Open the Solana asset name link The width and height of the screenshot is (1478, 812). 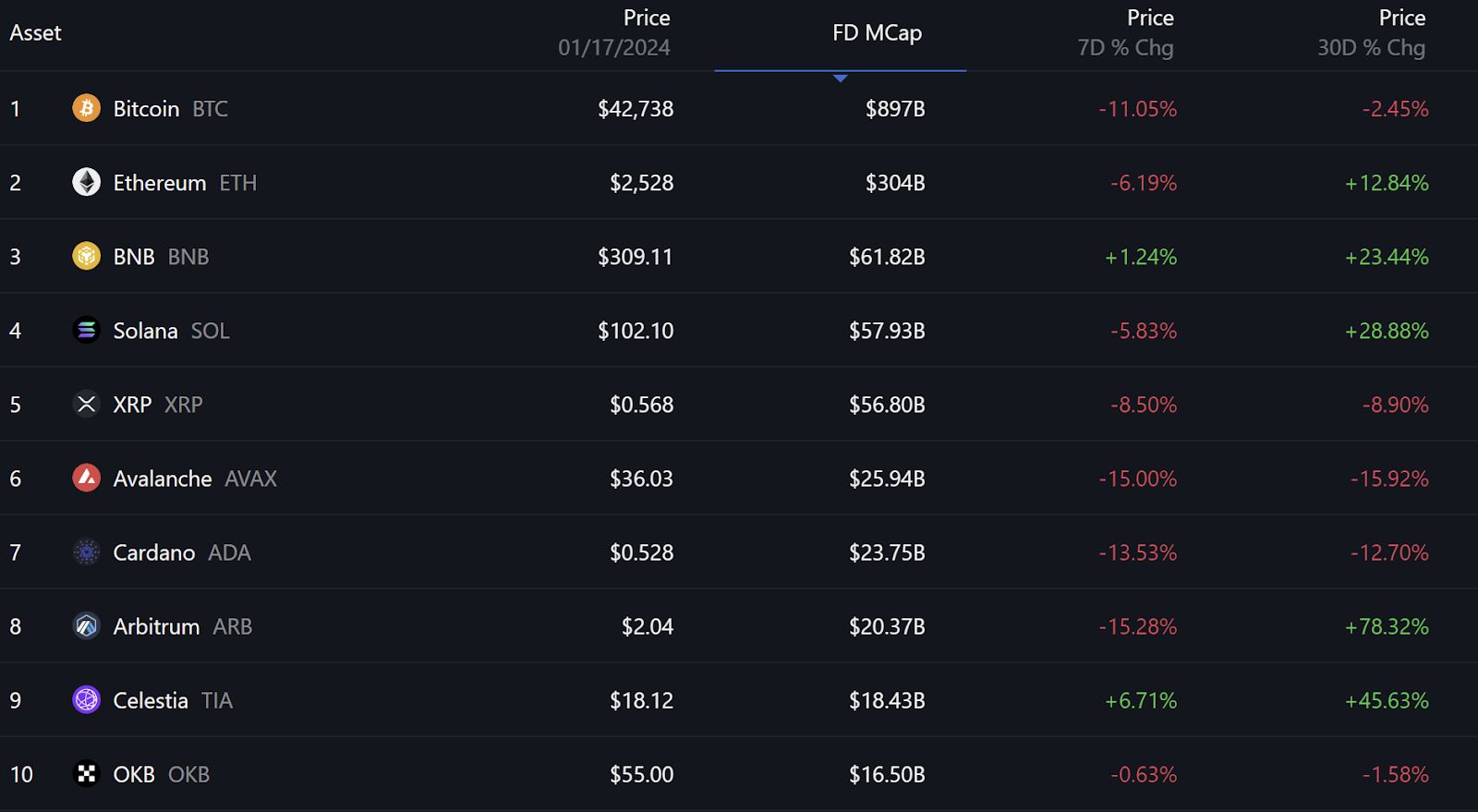pyautogui.click(x=145, y=331)
